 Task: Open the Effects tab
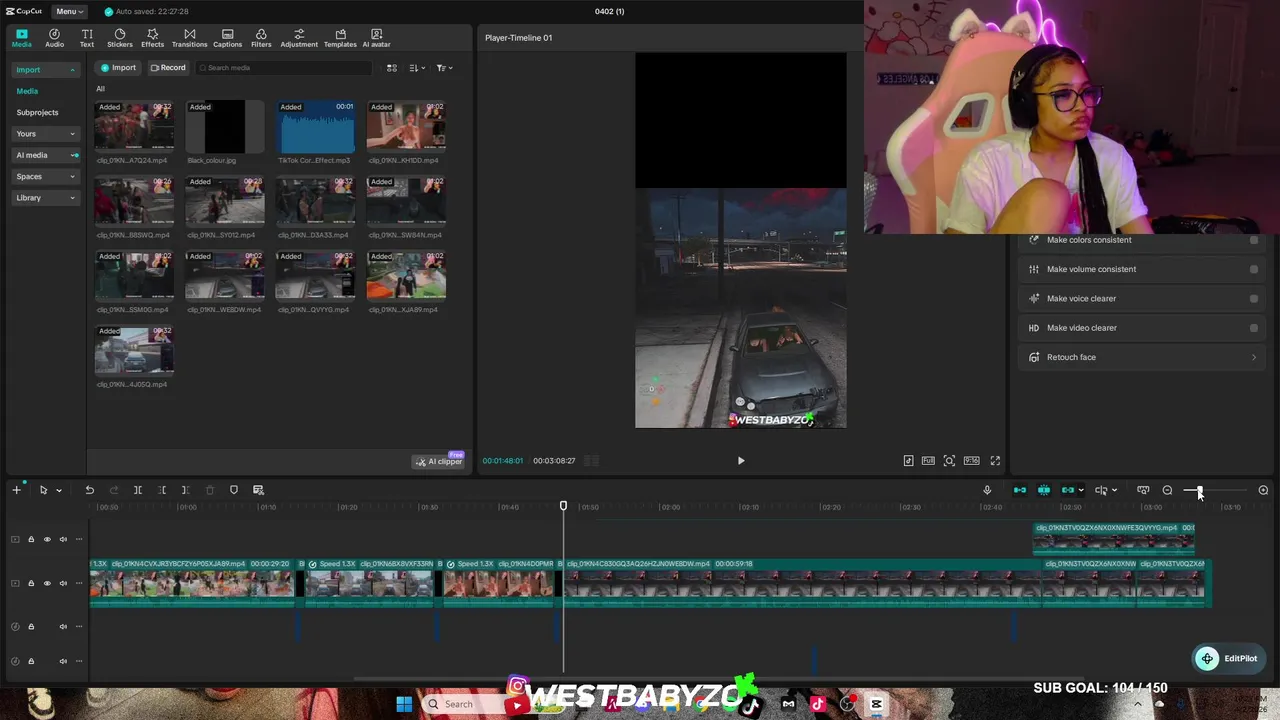point(152,38)
